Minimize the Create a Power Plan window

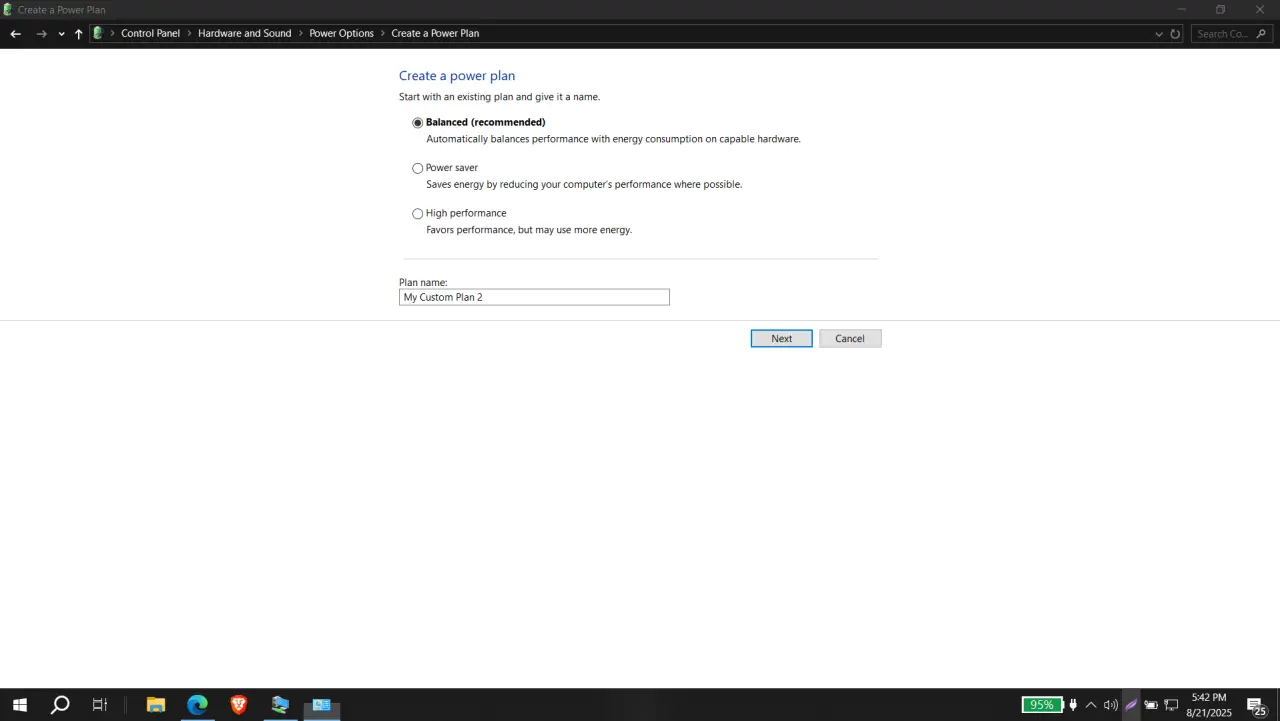pyautogui.click(x=1182, y=9)
